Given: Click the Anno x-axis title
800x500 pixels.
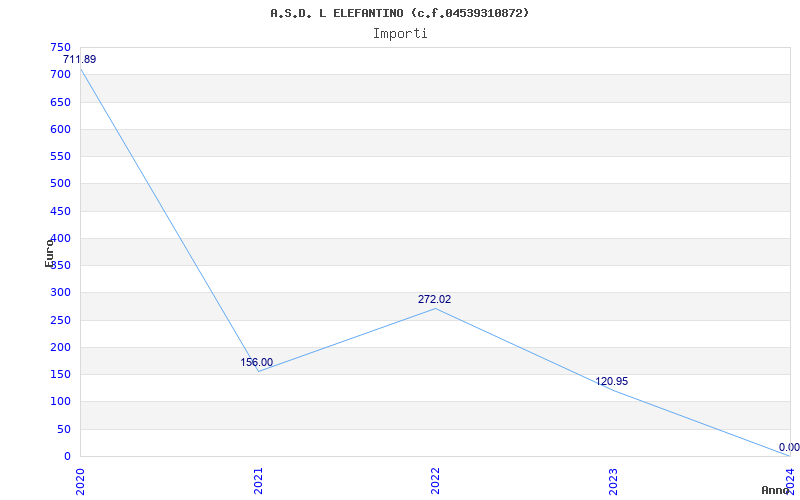Looking at the screenshot, I should pos(775,490).
